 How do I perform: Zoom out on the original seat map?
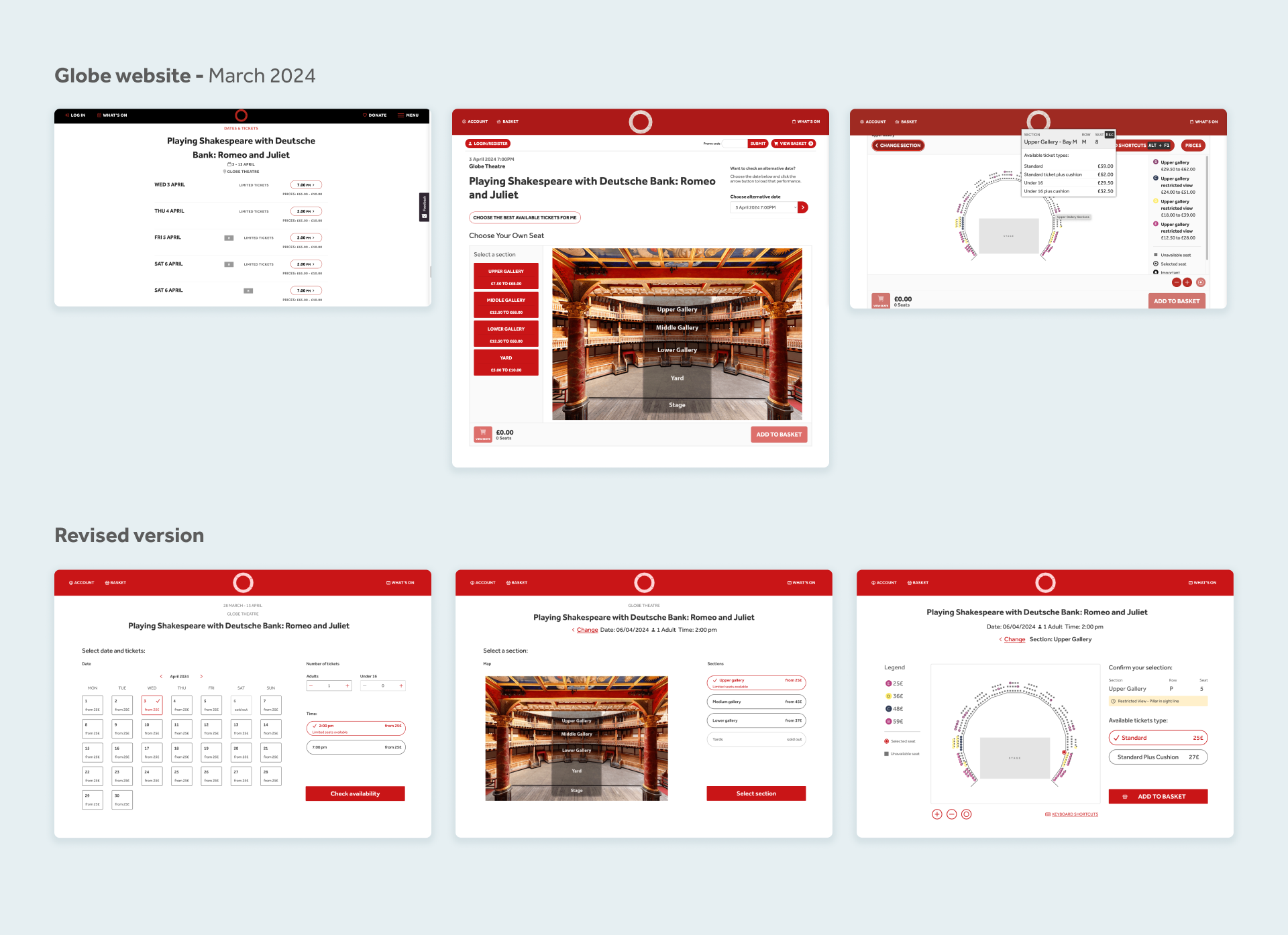coord(1177,282)
